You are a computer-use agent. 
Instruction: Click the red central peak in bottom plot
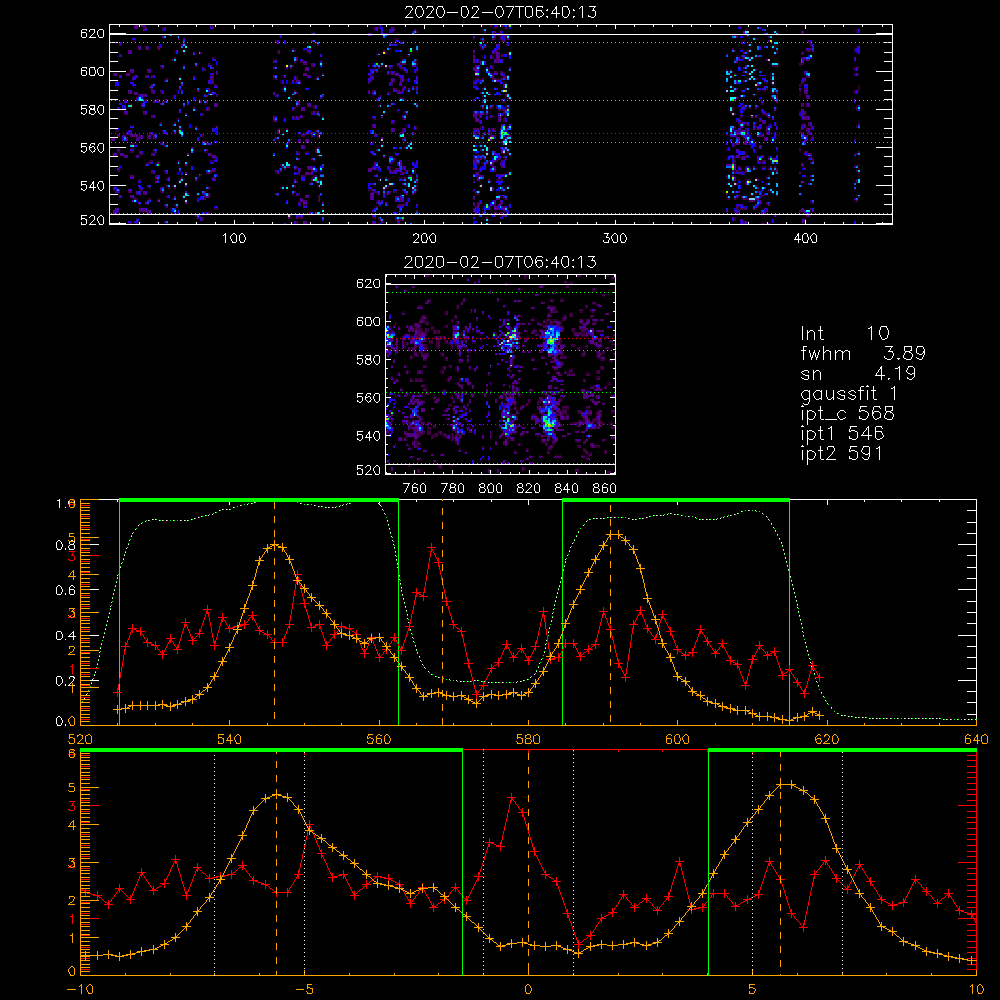click(x=511, y=797)
